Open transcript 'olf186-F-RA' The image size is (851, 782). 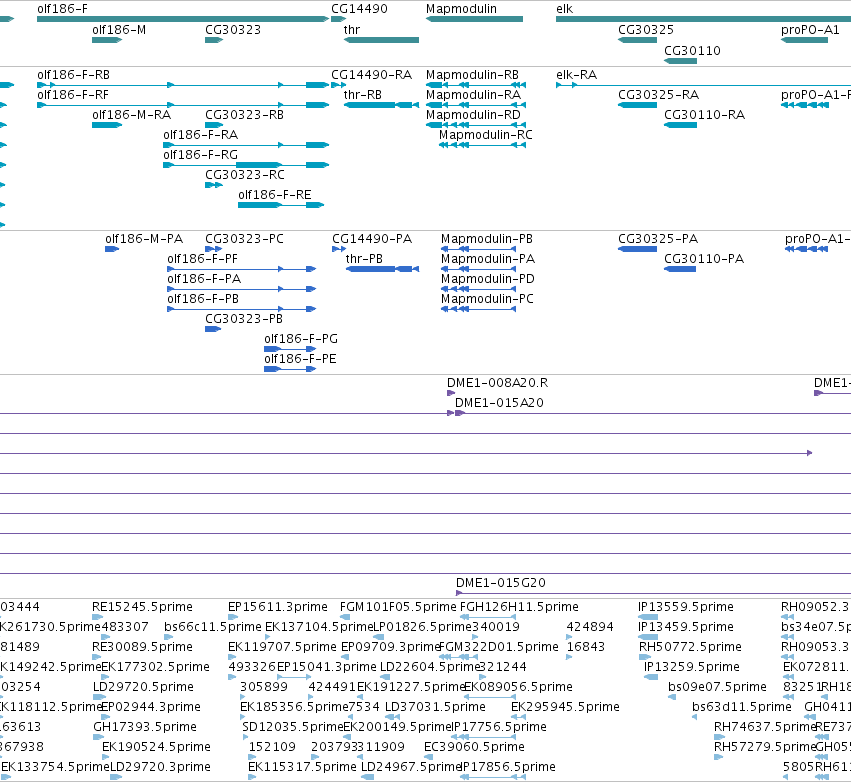point(200,135)
